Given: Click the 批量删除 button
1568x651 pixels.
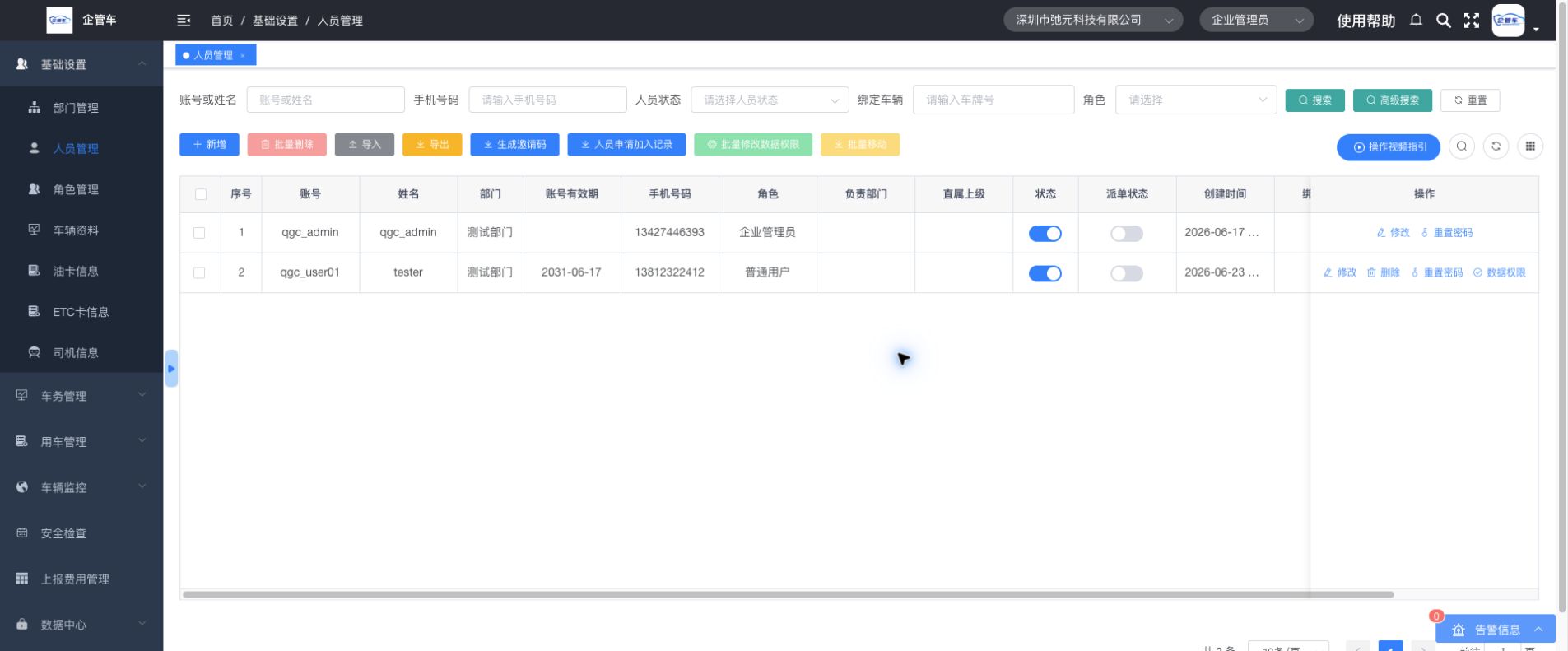Looking at the screenshot, I should [287, 145].
